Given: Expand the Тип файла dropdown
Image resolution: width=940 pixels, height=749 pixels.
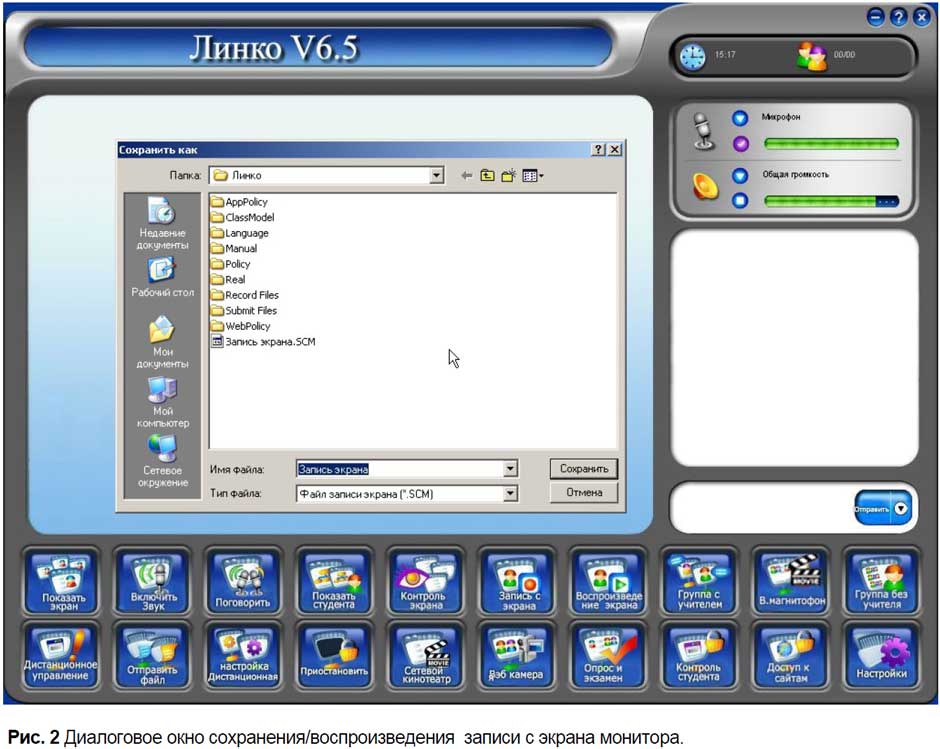Looking at the screenshot, I should 510,493.
